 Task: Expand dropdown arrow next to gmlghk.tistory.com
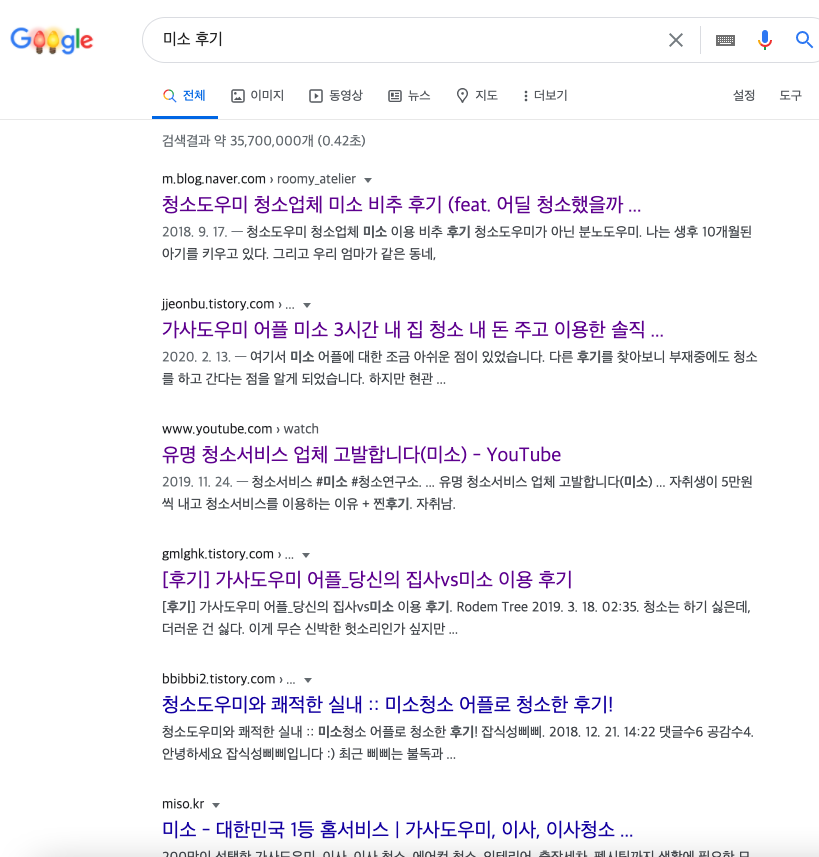[306, 555]
